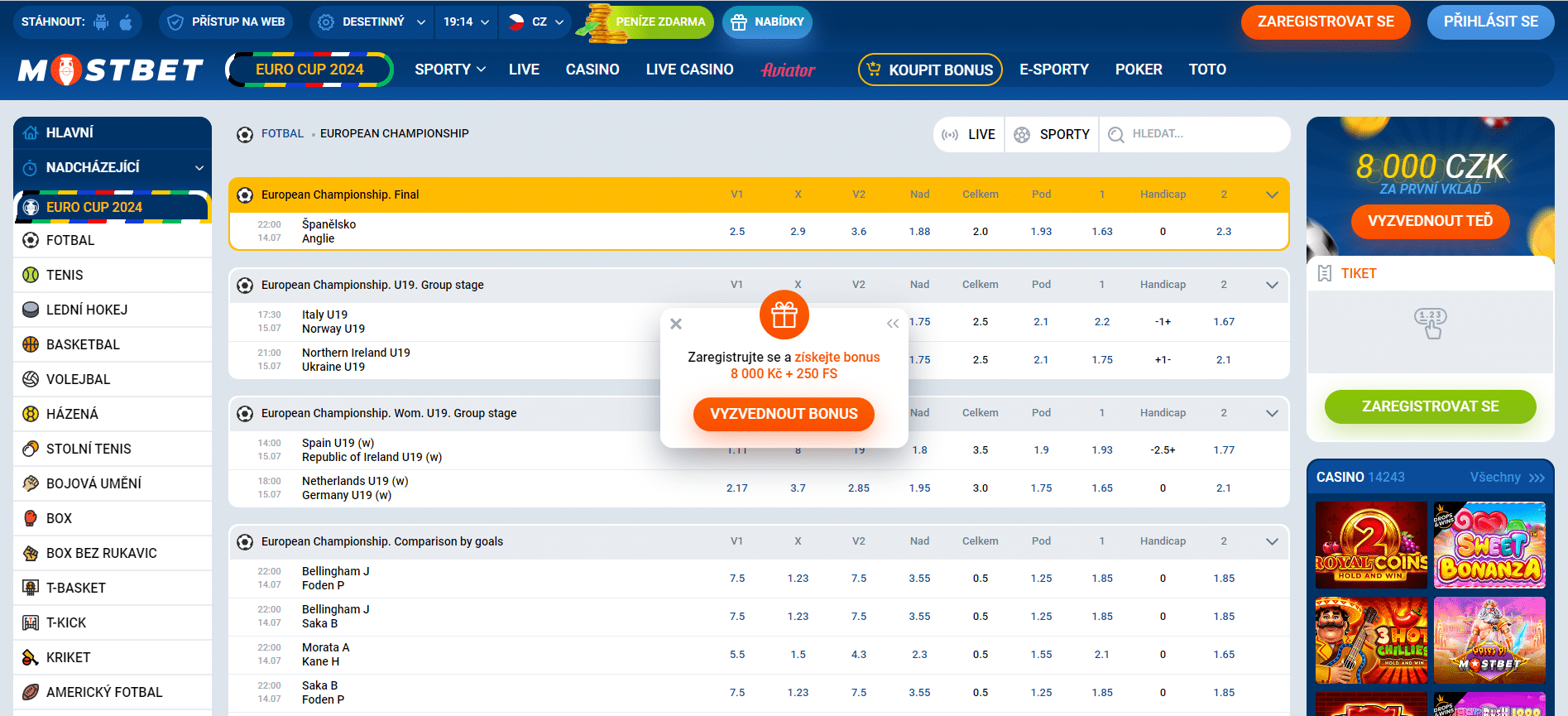Collapse bonus popup with double chevron

point(892,324)
